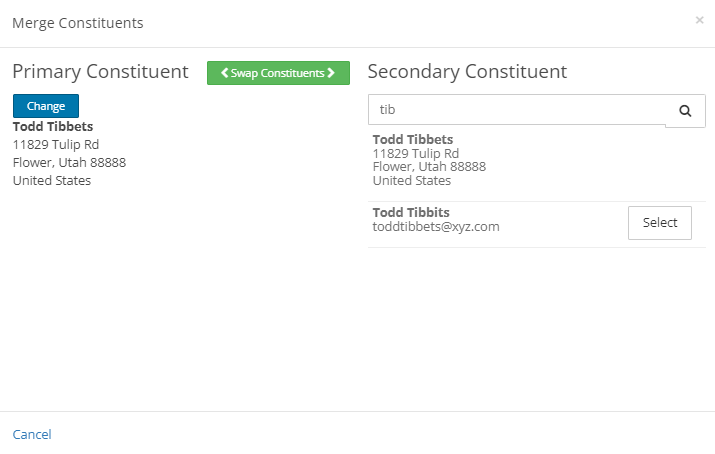Click the Secondary Constituent heading
The height and width of the screenshot is (454, 715).
(x=467, y=72)
